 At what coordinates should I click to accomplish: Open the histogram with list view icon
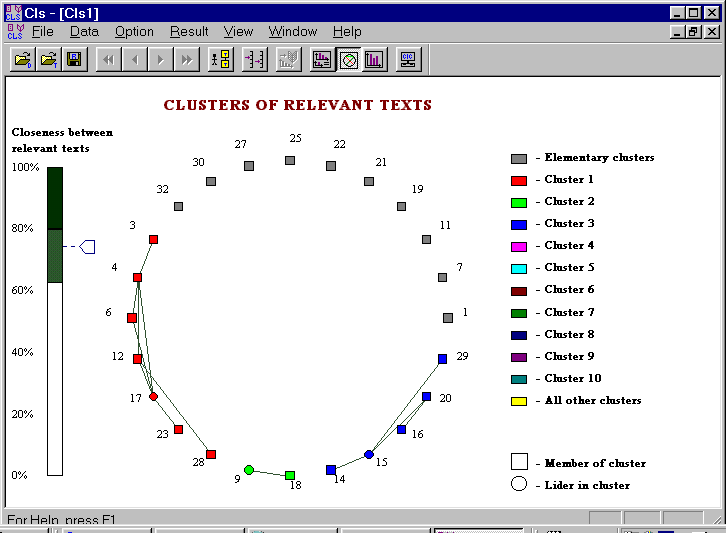pos(322,59)
